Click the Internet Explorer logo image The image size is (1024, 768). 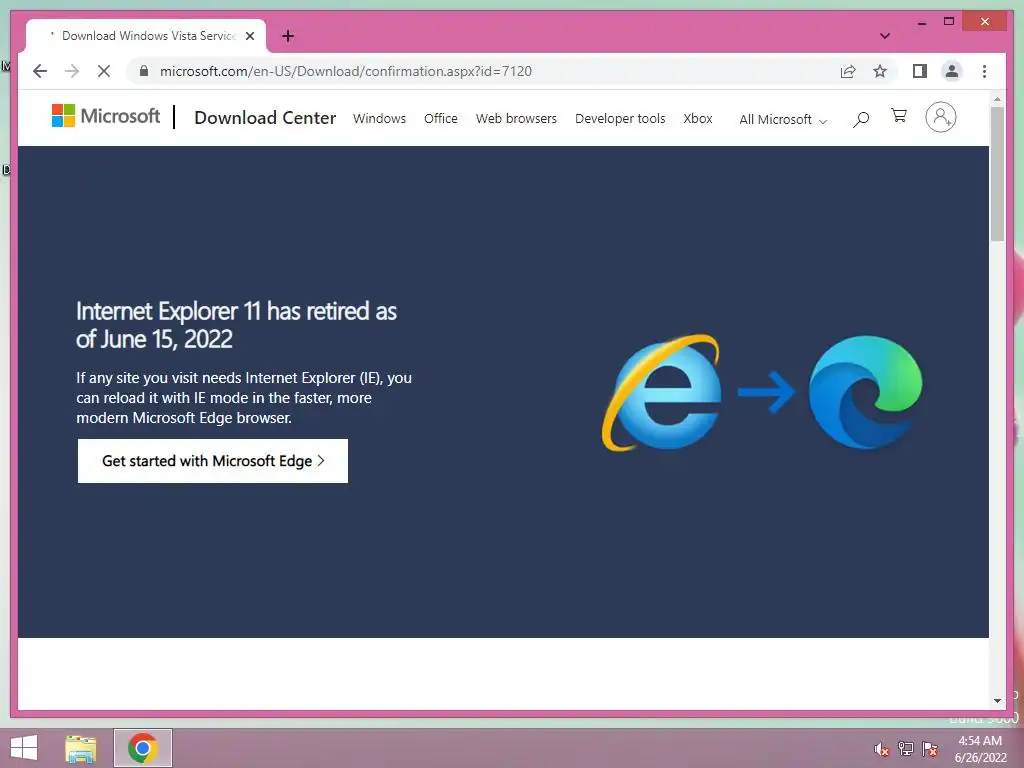[x=661, y=392]
